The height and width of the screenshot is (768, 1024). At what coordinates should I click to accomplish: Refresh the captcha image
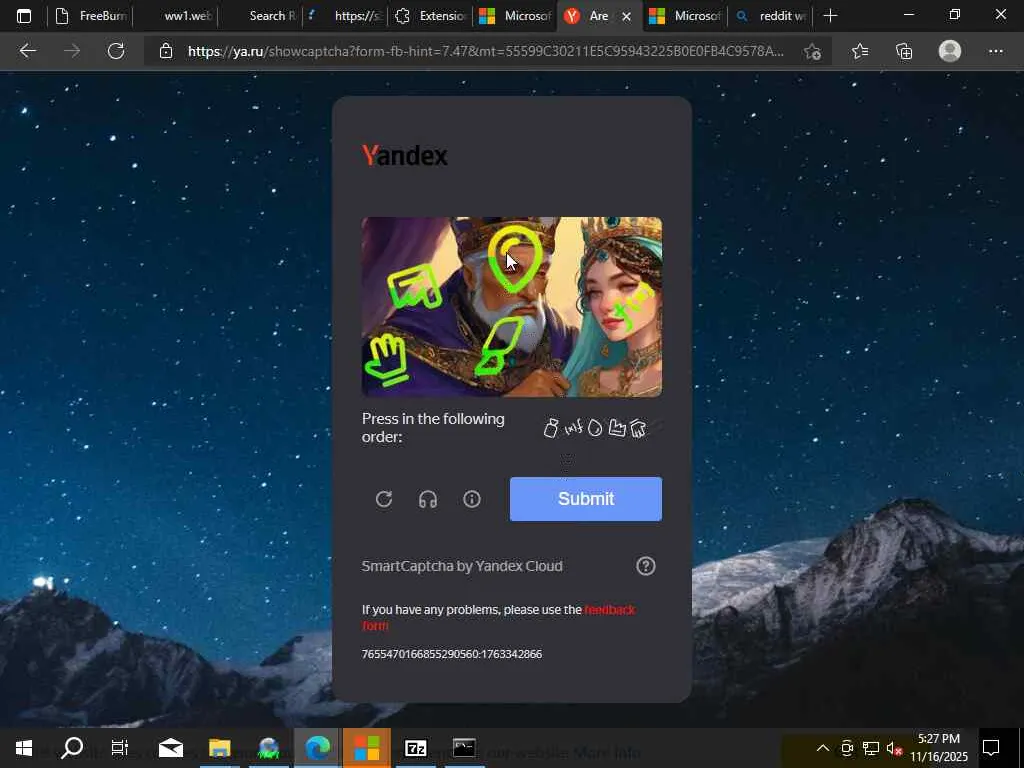[384, 500]
